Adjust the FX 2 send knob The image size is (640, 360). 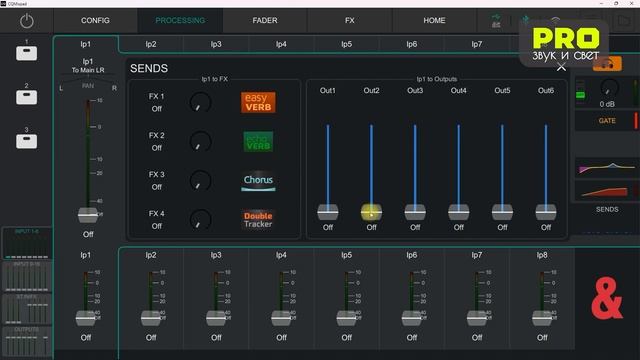200,142
